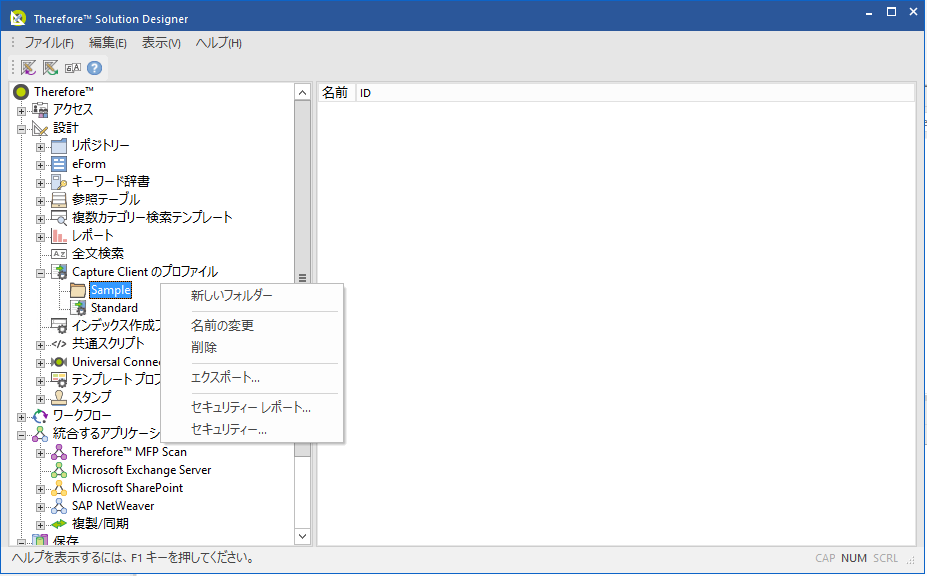927x576 pixels.
Task: Expand the SAP NetWeaver node
Action: point(40,507)
